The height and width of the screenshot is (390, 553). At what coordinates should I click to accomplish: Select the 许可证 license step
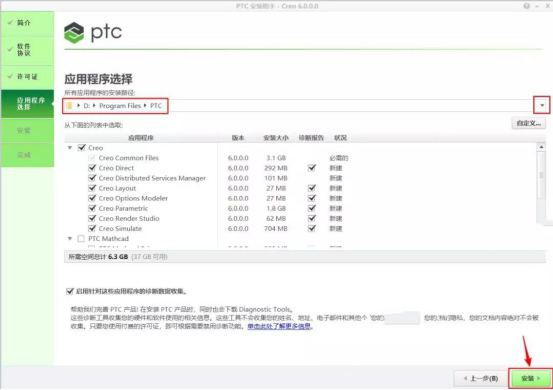click(28, 77)
